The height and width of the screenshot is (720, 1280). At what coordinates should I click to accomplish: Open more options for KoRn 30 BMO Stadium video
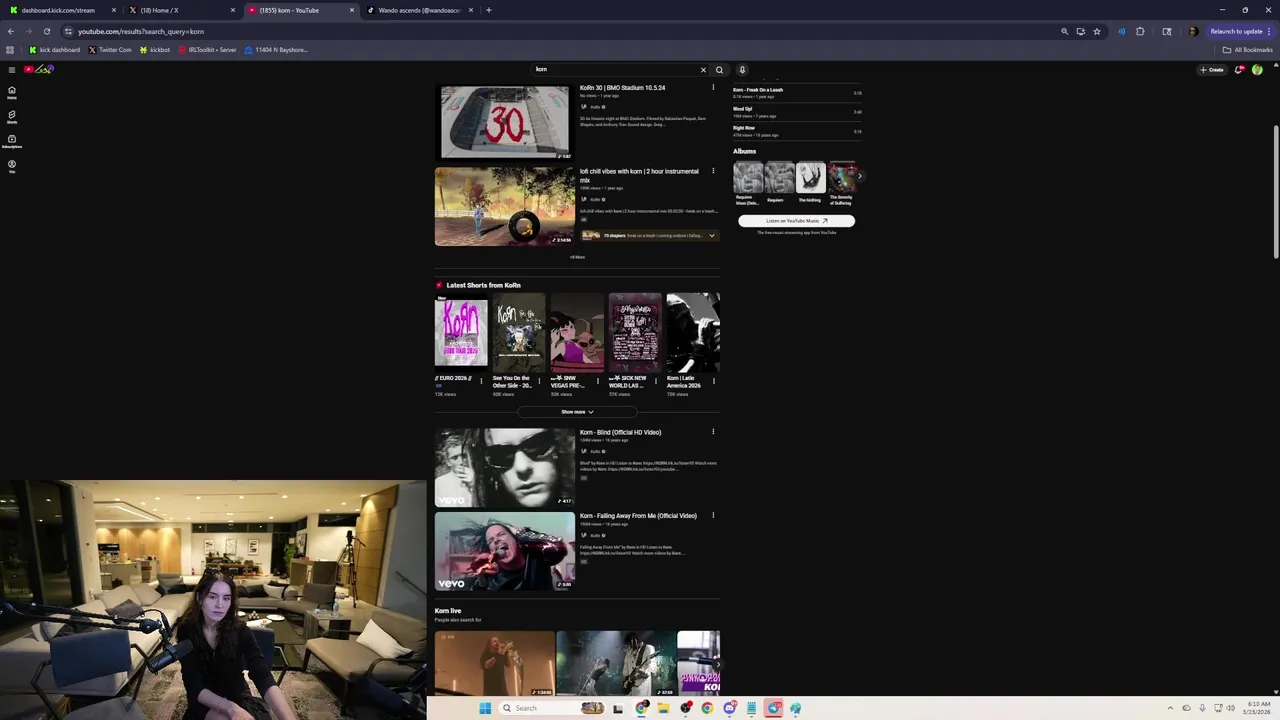tap(713, 88)
